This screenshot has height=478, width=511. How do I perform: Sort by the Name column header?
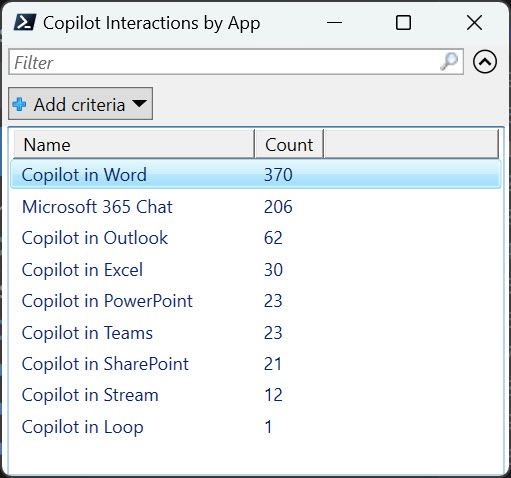click(x=134, y=144)
